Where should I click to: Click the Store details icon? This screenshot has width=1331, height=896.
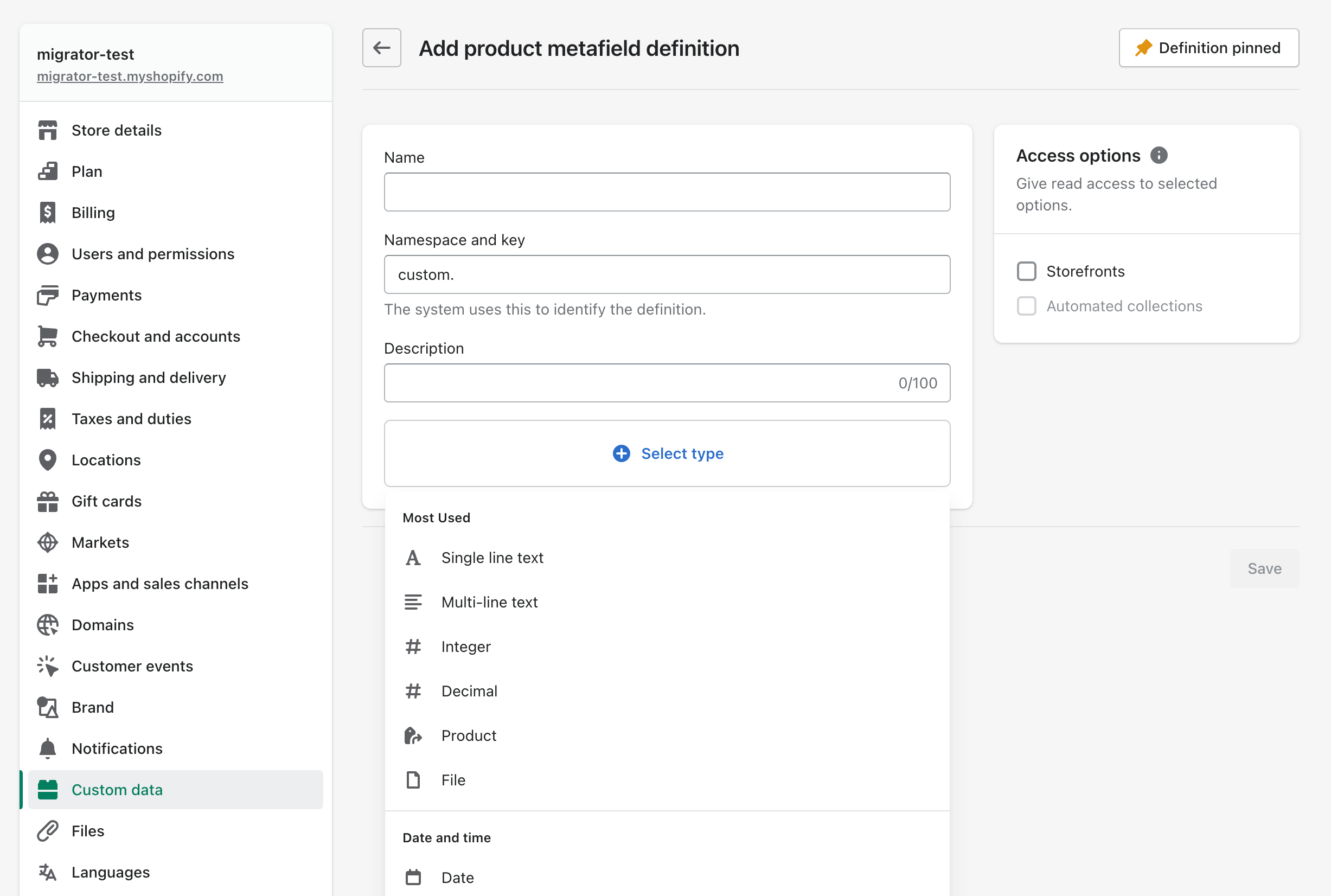coord(48,130)
